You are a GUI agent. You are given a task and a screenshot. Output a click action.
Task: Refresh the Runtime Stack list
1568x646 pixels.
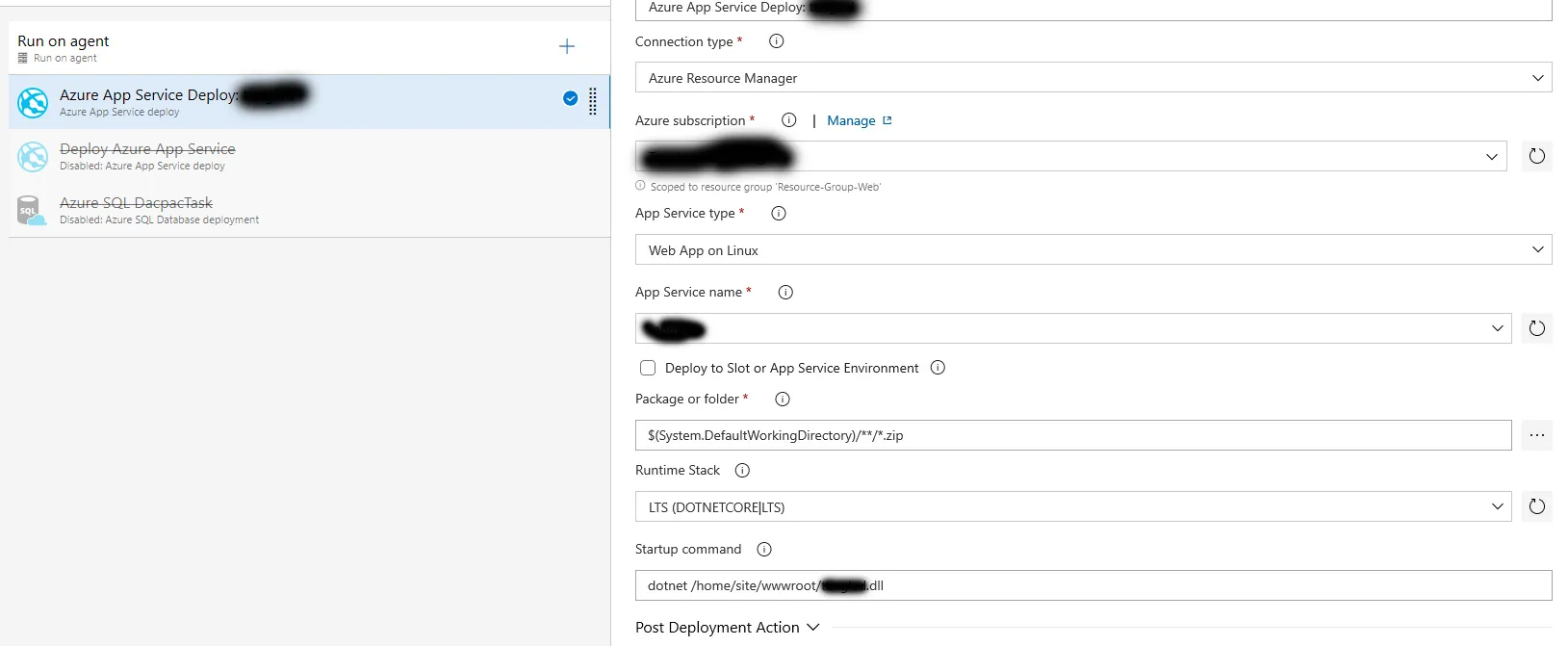click(1537, 506)
